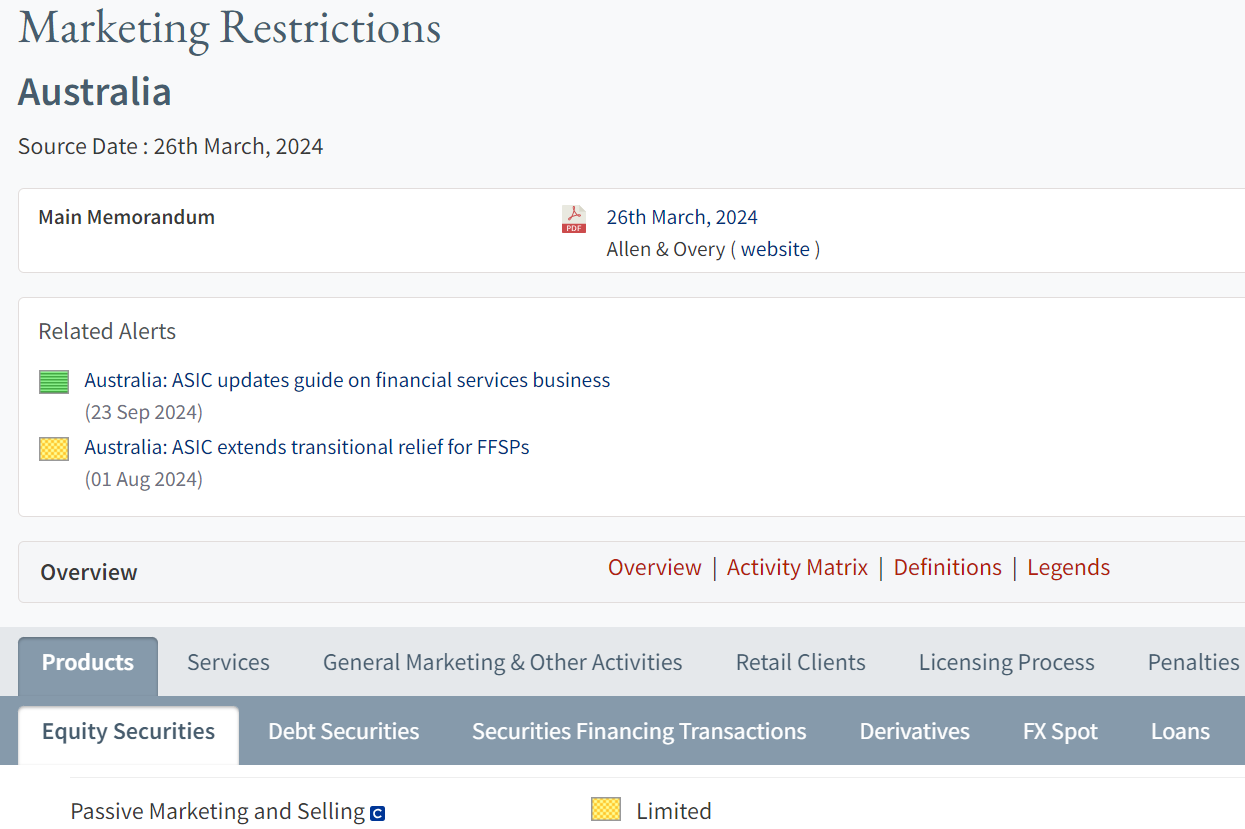Open the Retail Clients tab
This screenshot has height=829, width=1245.
click(800, 662)
